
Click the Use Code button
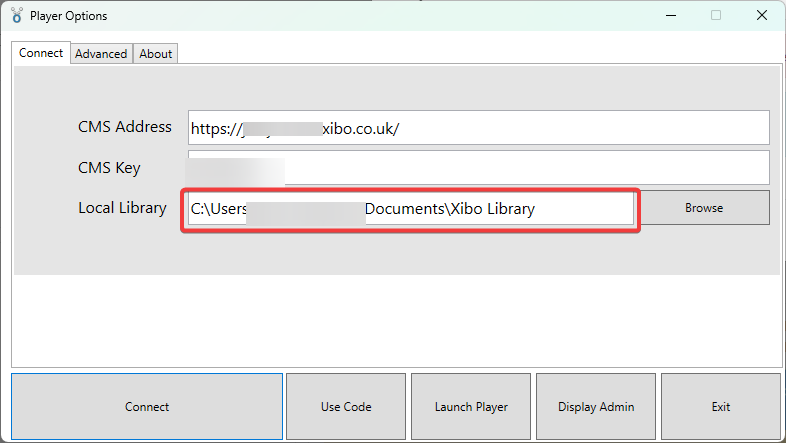click(x=346, y=407)
